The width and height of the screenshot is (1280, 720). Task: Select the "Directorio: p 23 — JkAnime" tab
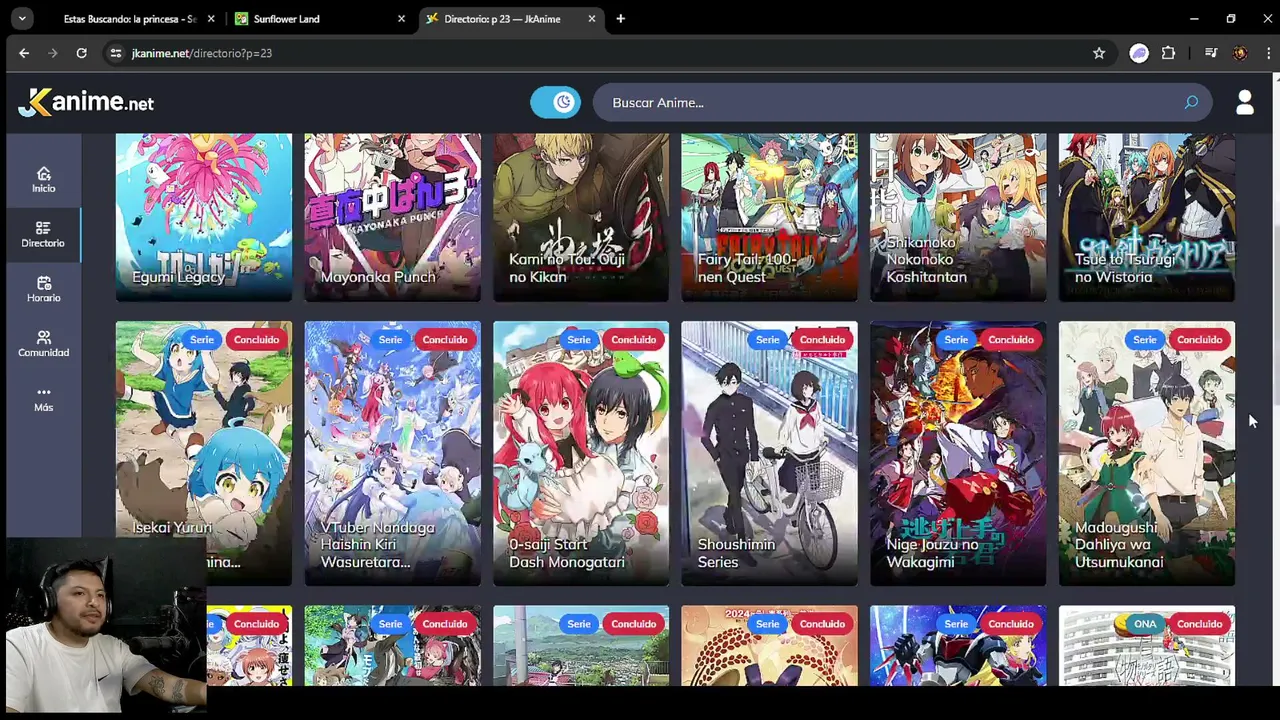click(511, 18)
